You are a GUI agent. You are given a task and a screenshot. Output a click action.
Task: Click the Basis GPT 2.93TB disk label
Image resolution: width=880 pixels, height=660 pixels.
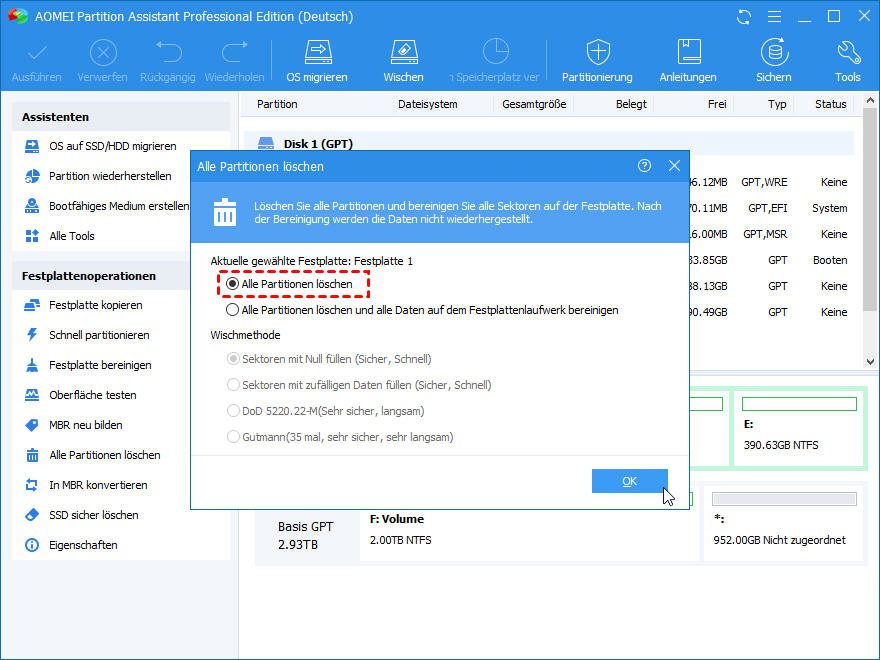305,535
